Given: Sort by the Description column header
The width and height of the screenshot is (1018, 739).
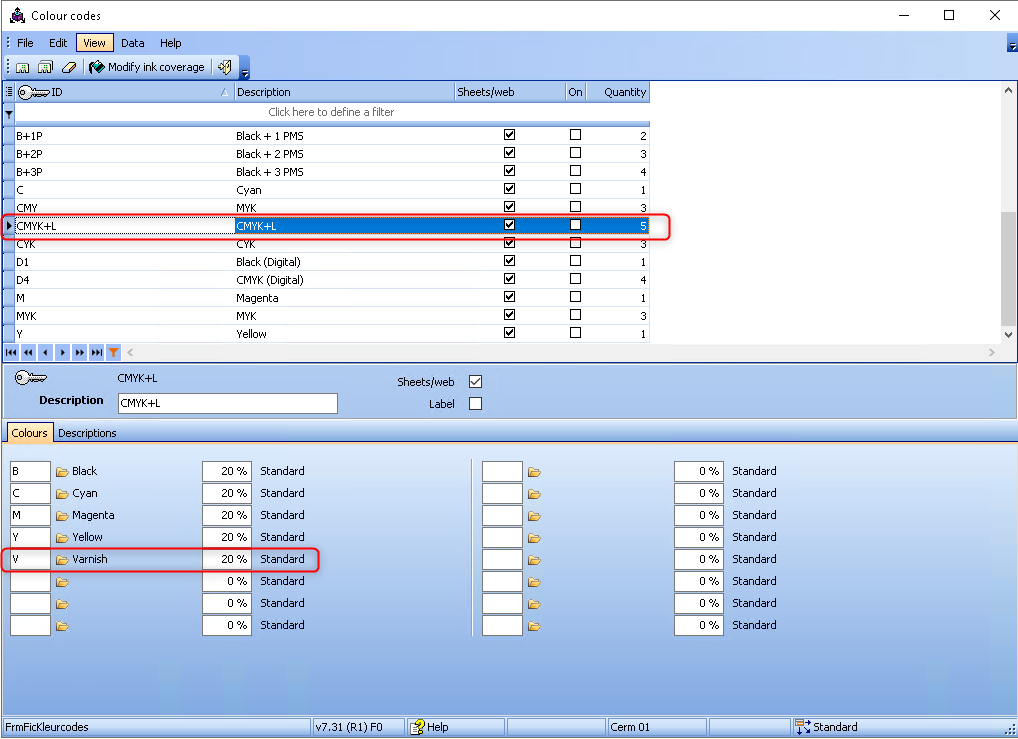Looking at the screenshot, I should (x=344, y=92).
